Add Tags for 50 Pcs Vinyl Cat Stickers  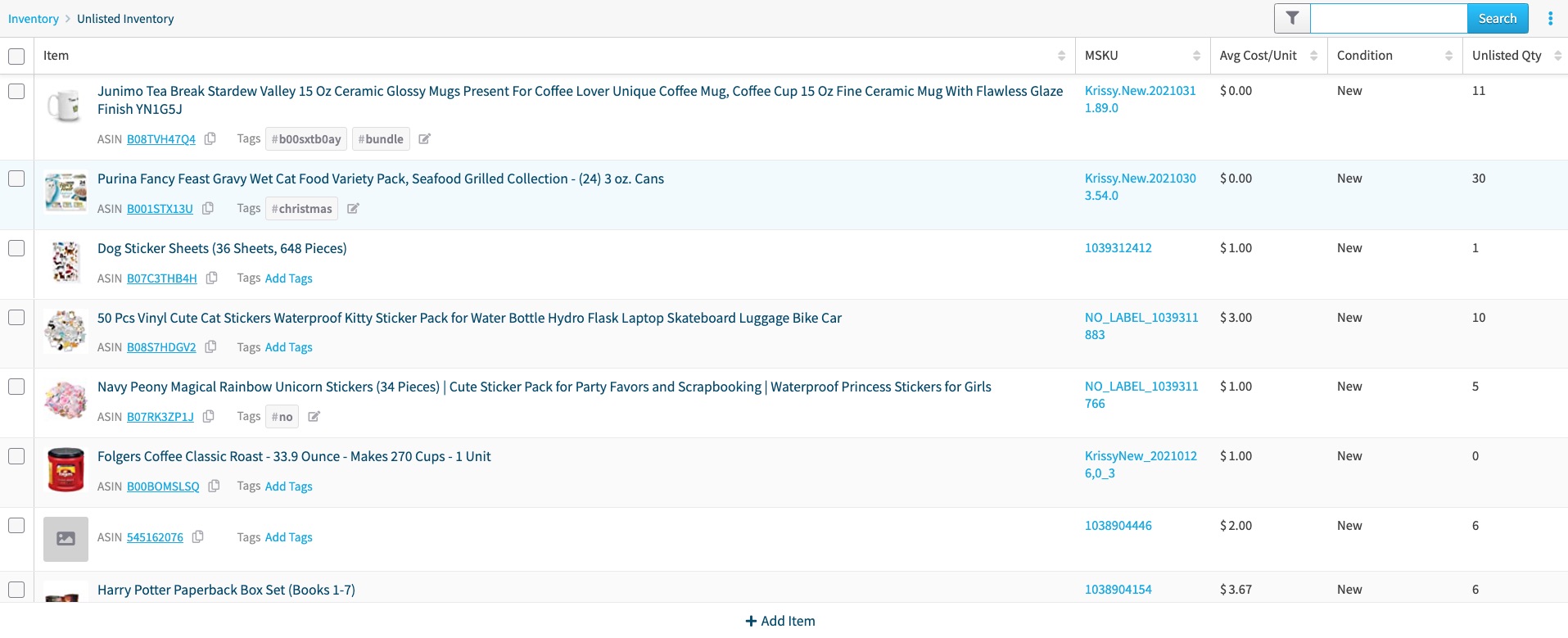point(288,347)
